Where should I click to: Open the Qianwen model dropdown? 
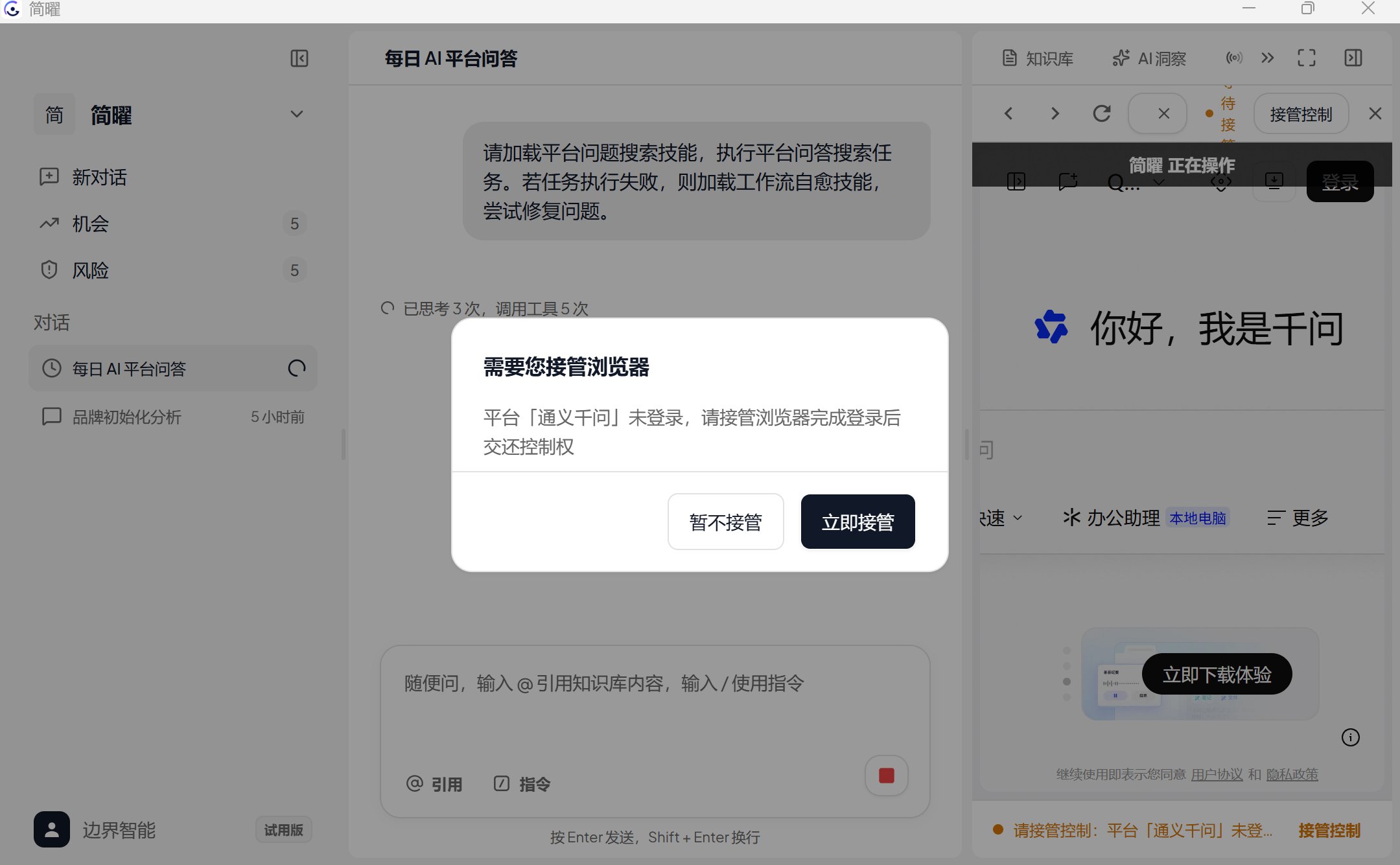coord(1136,183)
